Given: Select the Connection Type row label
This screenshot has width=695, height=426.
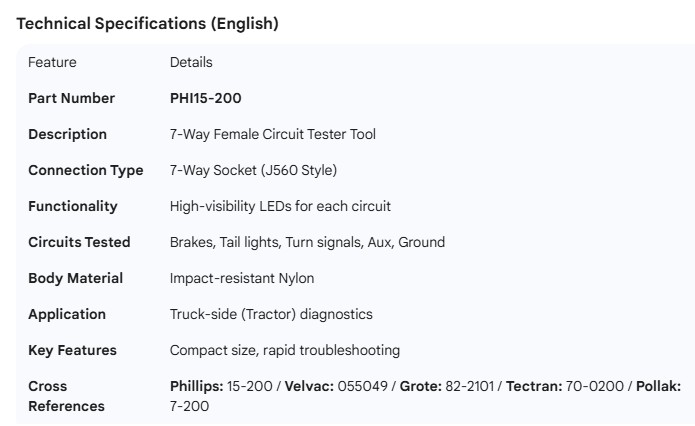Looking at the screenshot, I should [x=85, y=170].
